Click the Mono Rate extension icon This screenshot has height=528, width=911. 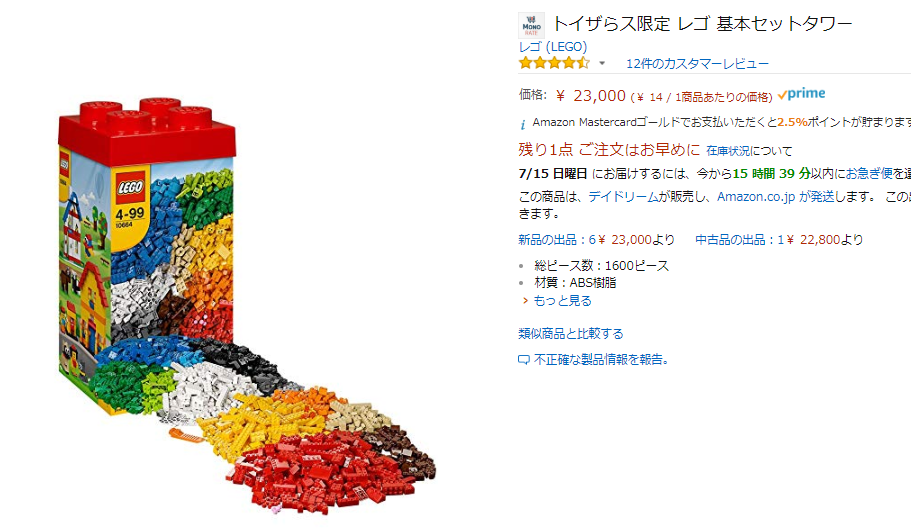[531, 26]
